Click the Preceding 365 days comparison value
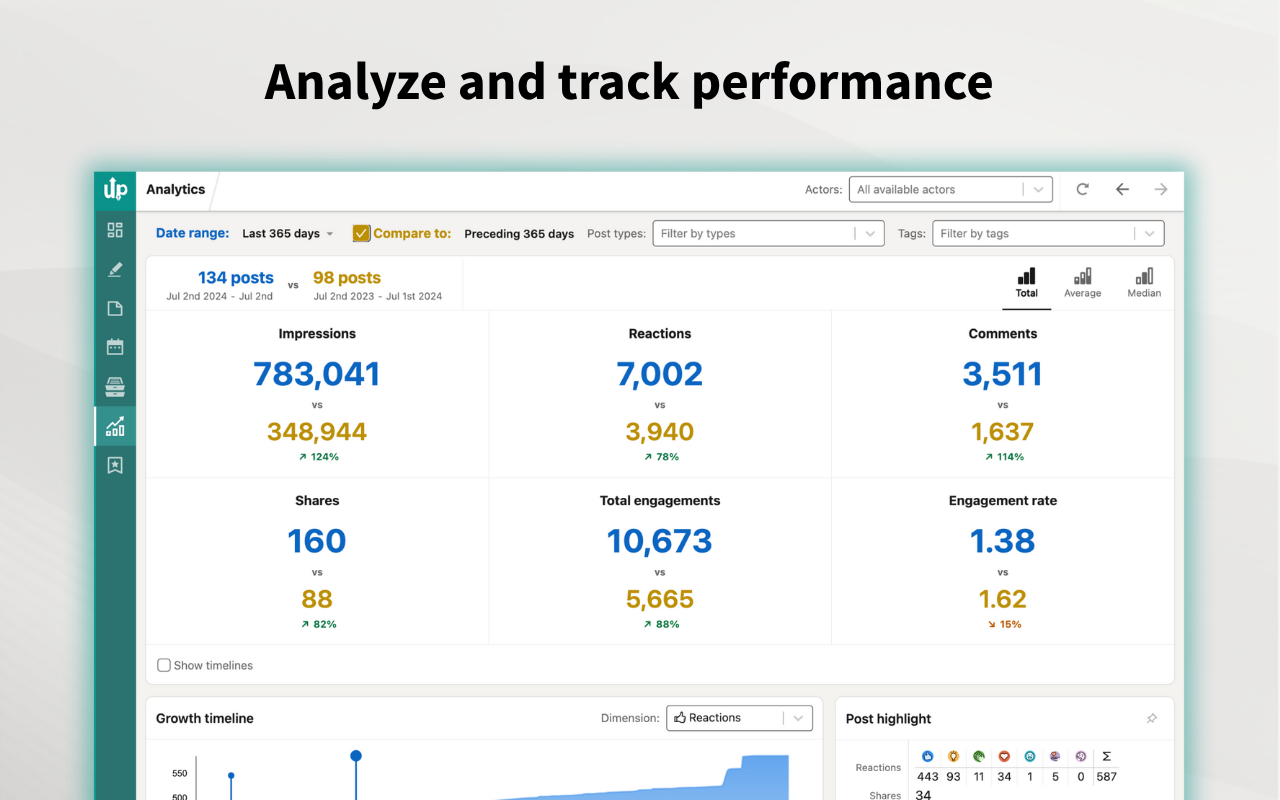Screen dimensions: 1280x800 pyautogui.click(x=519, y=234)
